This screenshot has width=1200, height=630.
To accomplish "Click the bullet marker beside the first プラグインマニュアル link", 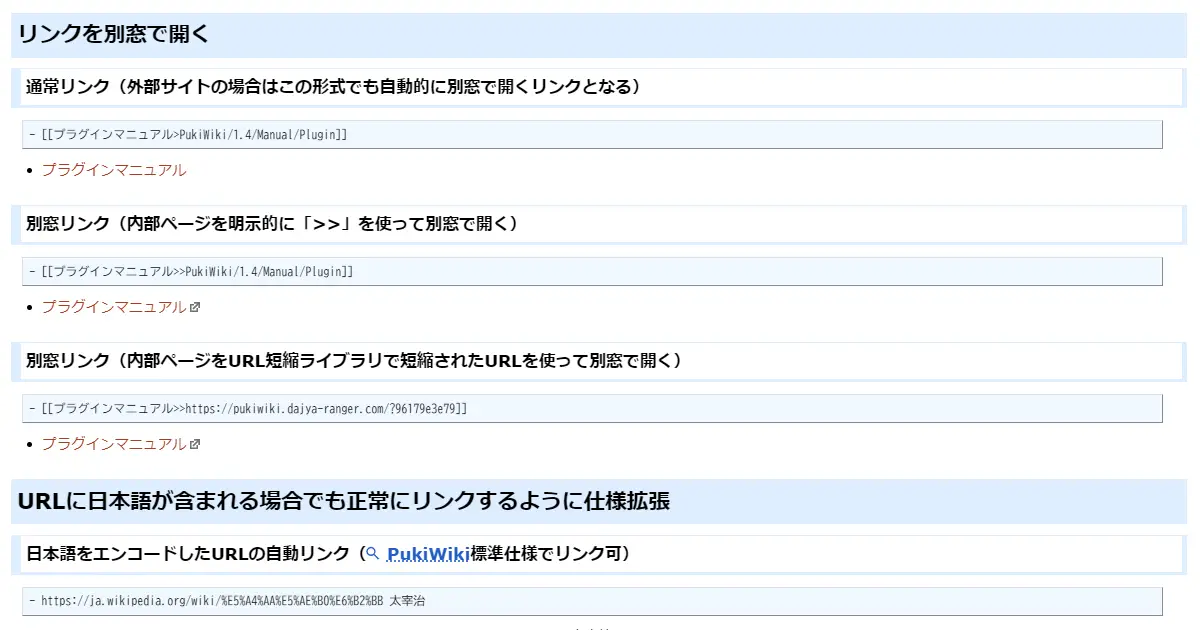I will click(x=27, y=170).
